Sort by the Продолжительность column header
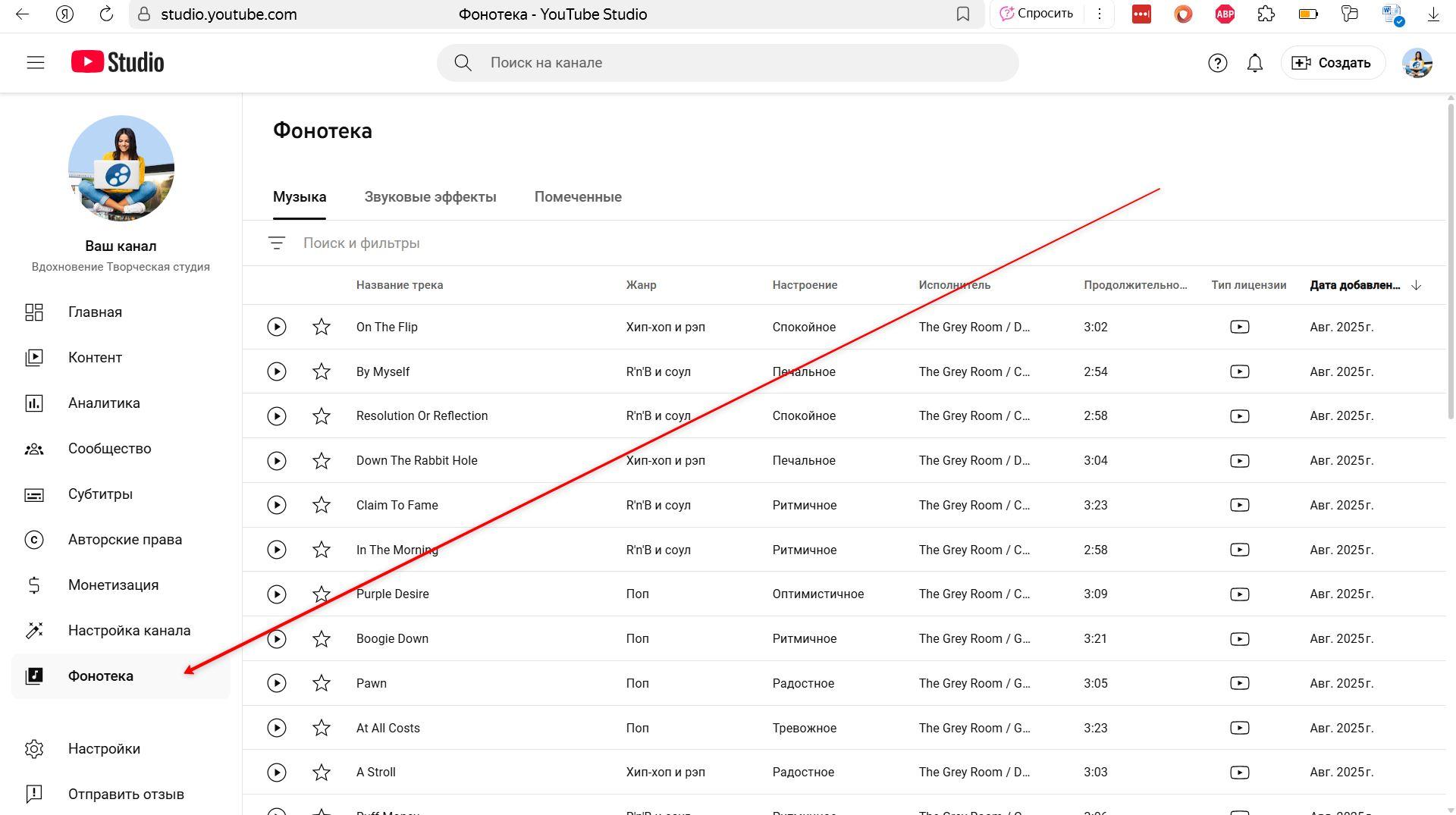This screenshot has height=815, width=1456. [x=1135, y=285]
